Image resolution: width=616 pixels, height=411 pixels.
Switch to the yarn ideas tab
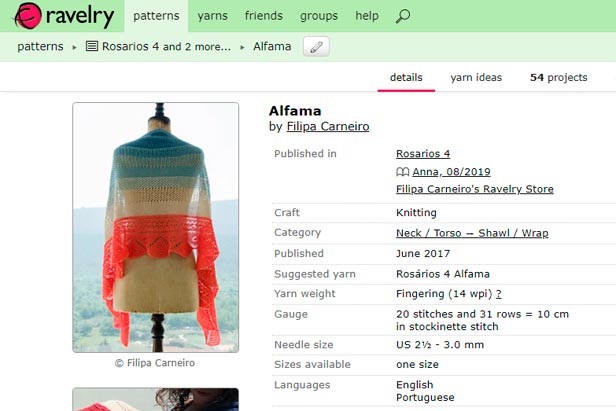coord(476,77)
